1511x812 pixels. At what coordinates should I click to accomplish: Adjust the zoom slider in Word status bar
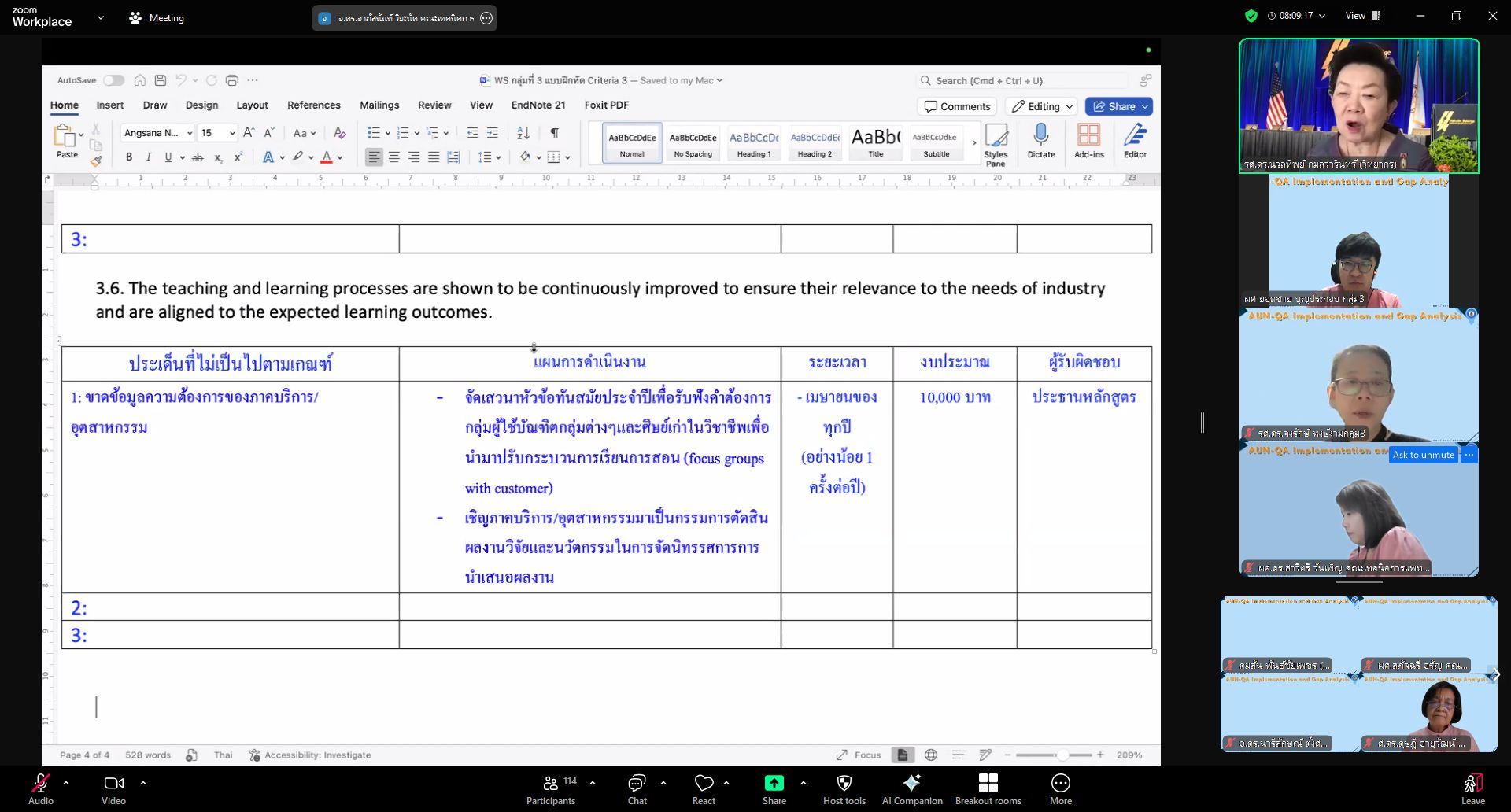click(x=1062, y=755)
